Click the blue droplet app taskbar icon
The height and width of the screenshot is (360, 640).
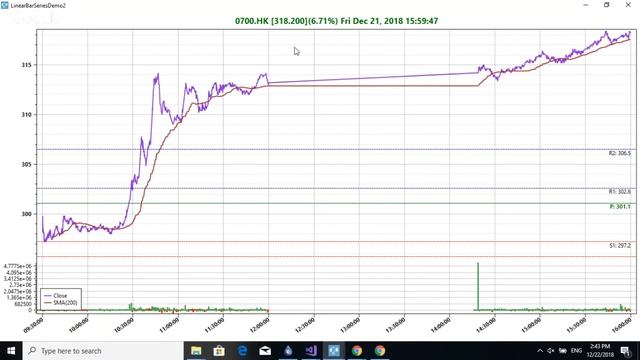click(x=288, y=351)
